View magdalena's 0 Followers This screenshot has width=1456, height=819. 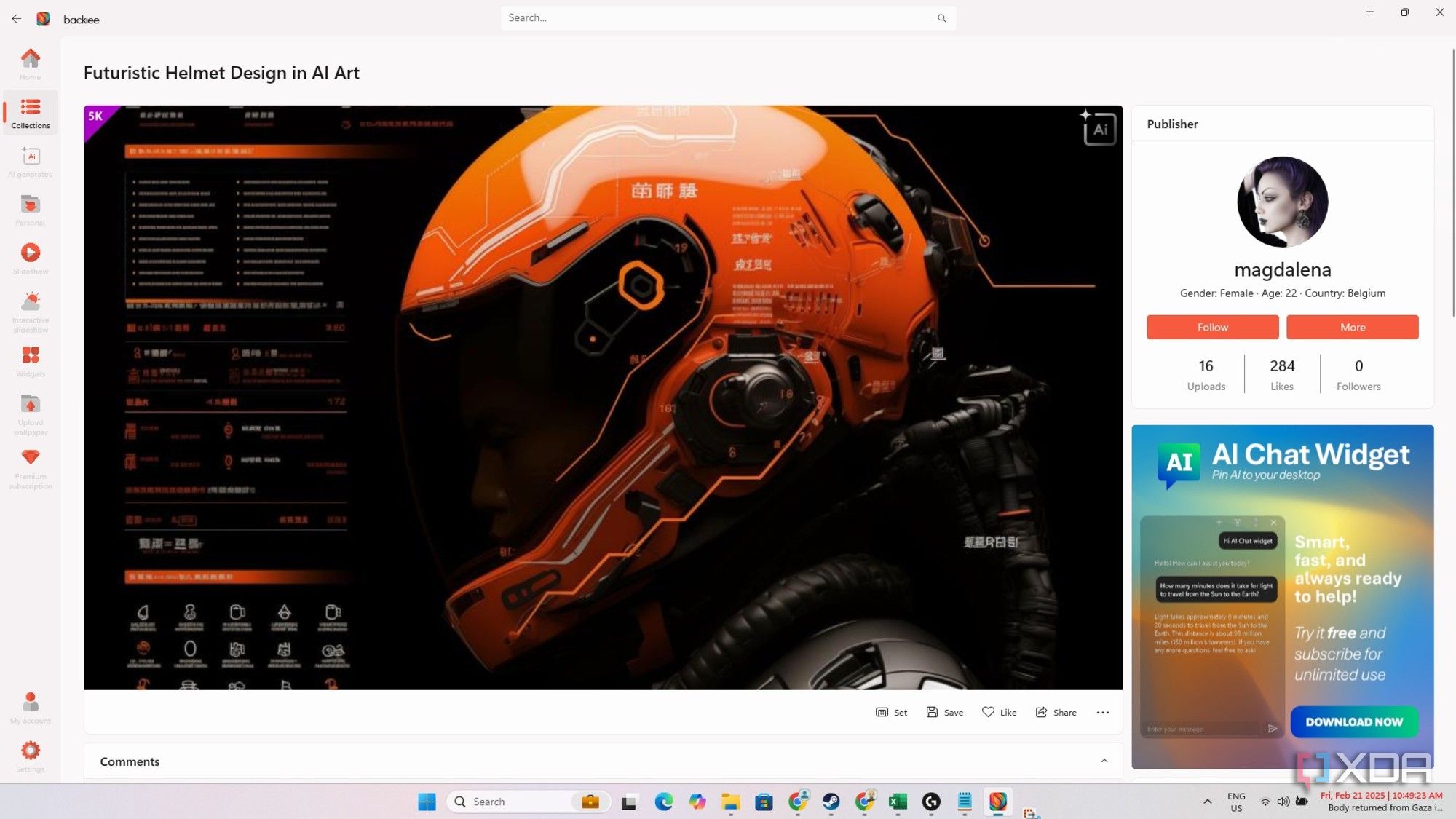click(x=1358, y=374)
